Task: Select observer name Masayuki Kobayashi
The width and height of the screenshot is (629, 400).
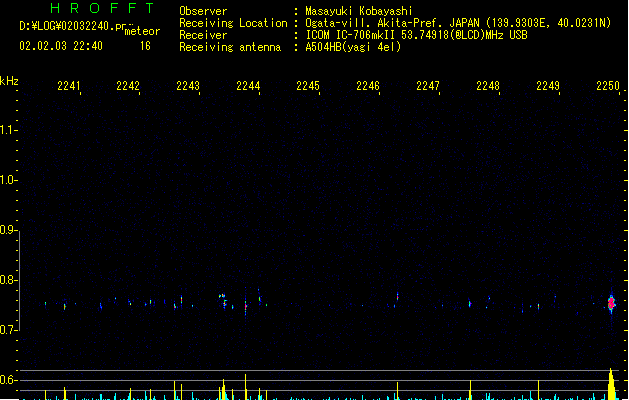Action: click(359, 11)
